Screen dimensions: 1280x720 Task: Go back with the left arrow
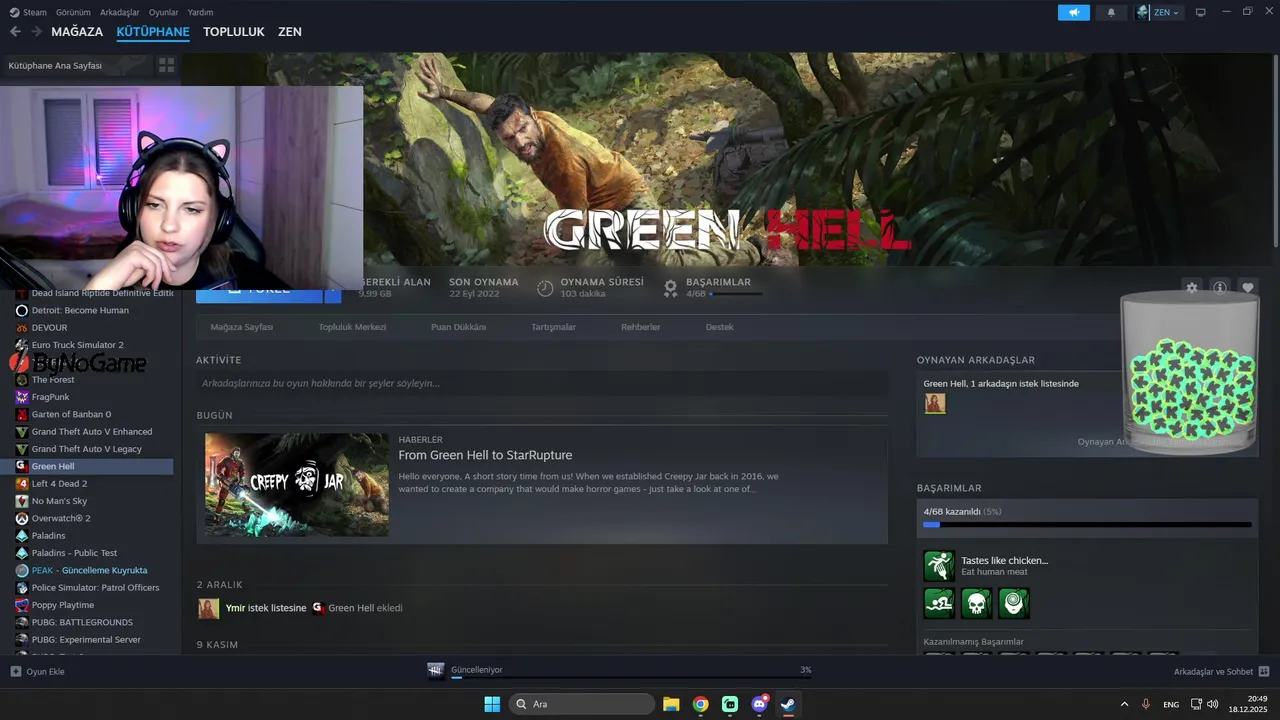click(15, 32)
